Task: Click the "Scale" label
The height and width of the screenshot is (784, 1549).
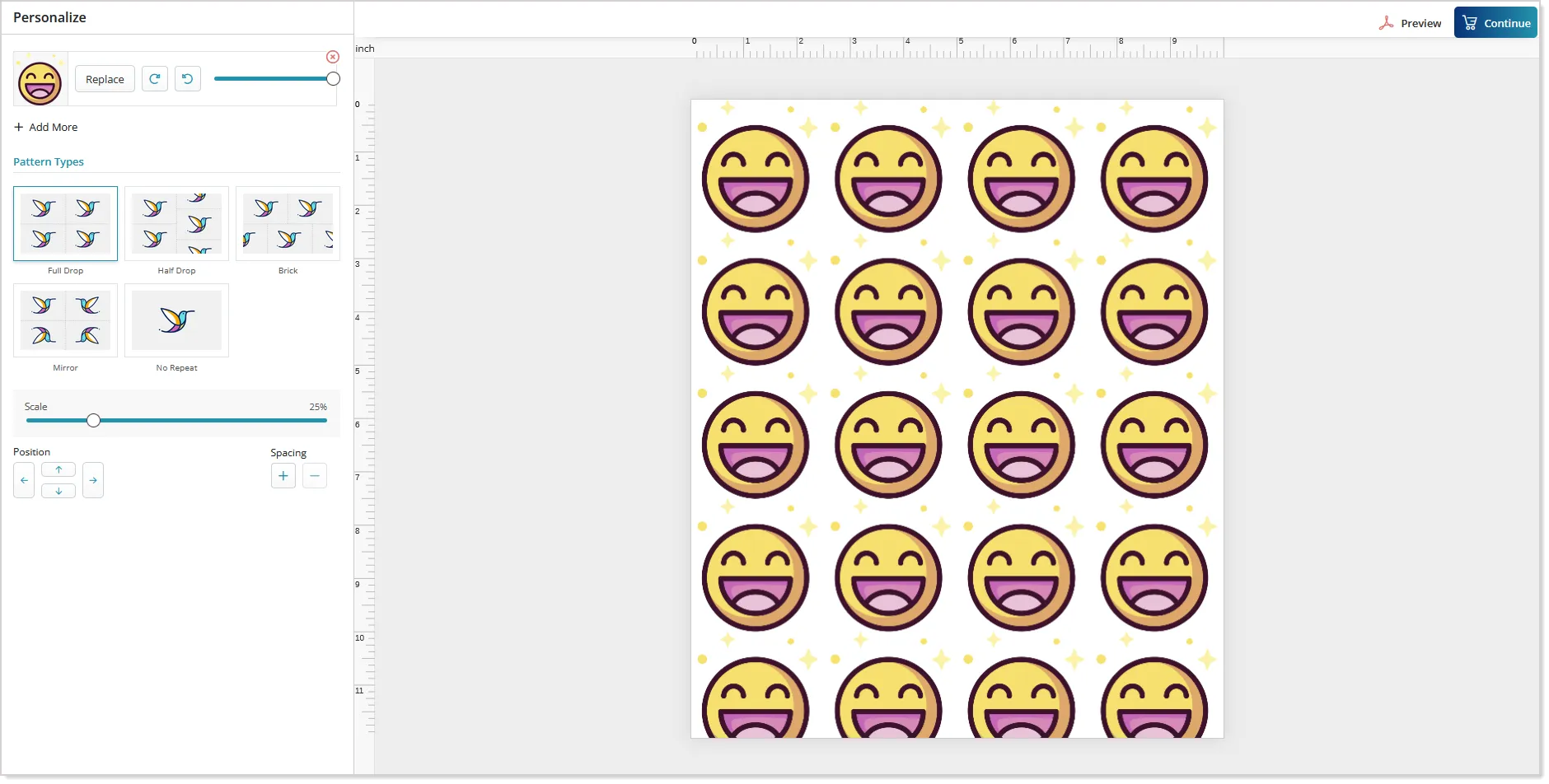Action: (36, 407)
